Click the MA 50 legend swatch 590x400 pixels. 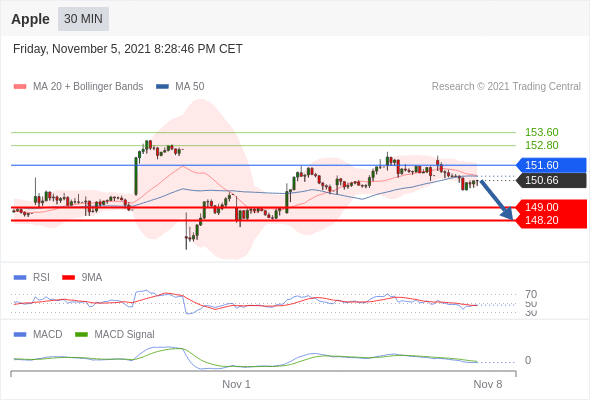(x=162, y=87)
